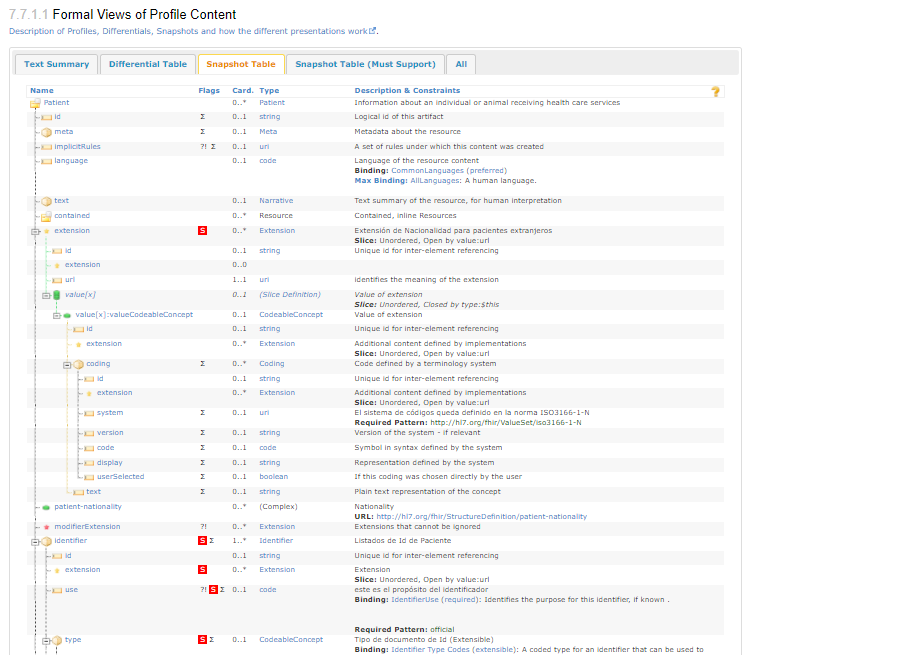Screen dimensions: 900x655
Task: Click the red Must Support flag on extension row
Action: [202, 231]
